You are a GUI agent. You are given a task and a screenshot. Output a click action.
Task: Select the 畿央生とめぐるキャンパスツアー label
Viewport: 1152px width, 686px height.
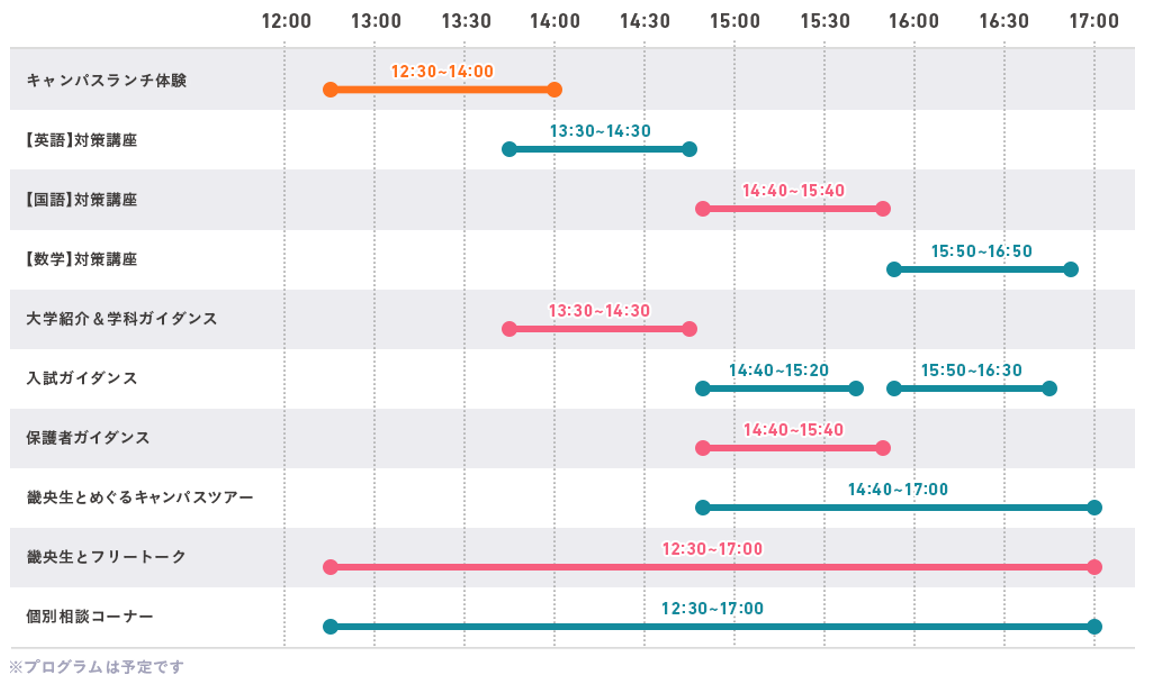141,497
